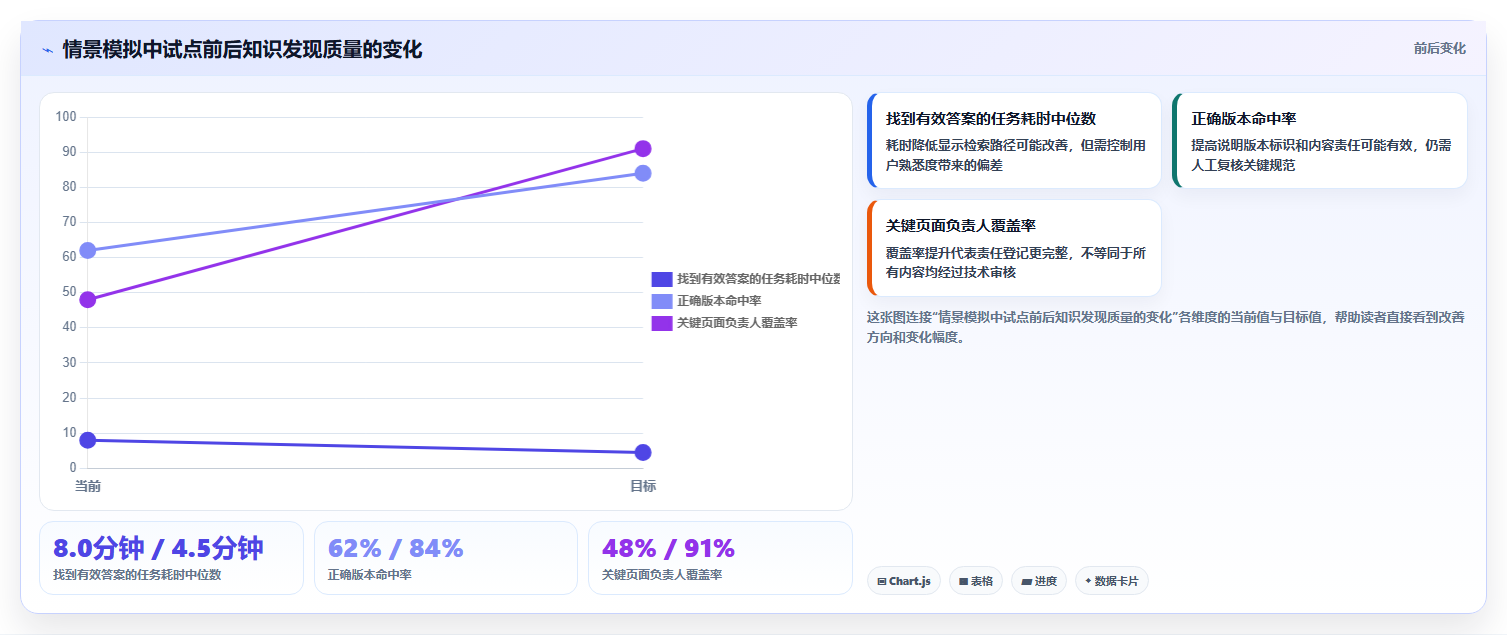Toggle legend swatch for 关键页面负责人覆盖率
Image resolution: width=1507 pixels, height=635 pixels.
click(x=661, y=323)
